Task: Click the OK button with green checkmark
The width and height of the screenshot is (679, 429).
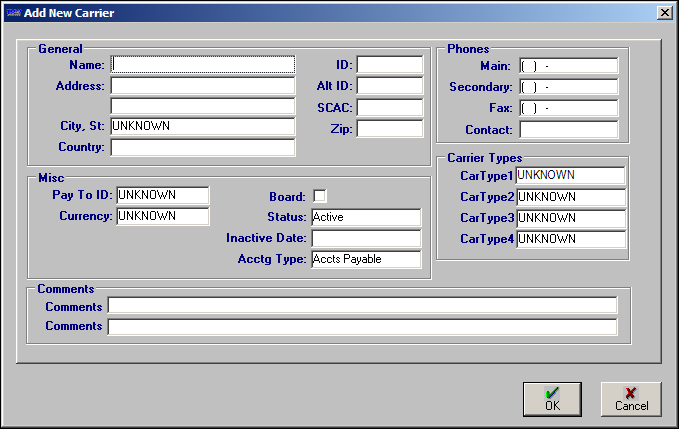Action: pyautogui.click(x=551, y=399)
